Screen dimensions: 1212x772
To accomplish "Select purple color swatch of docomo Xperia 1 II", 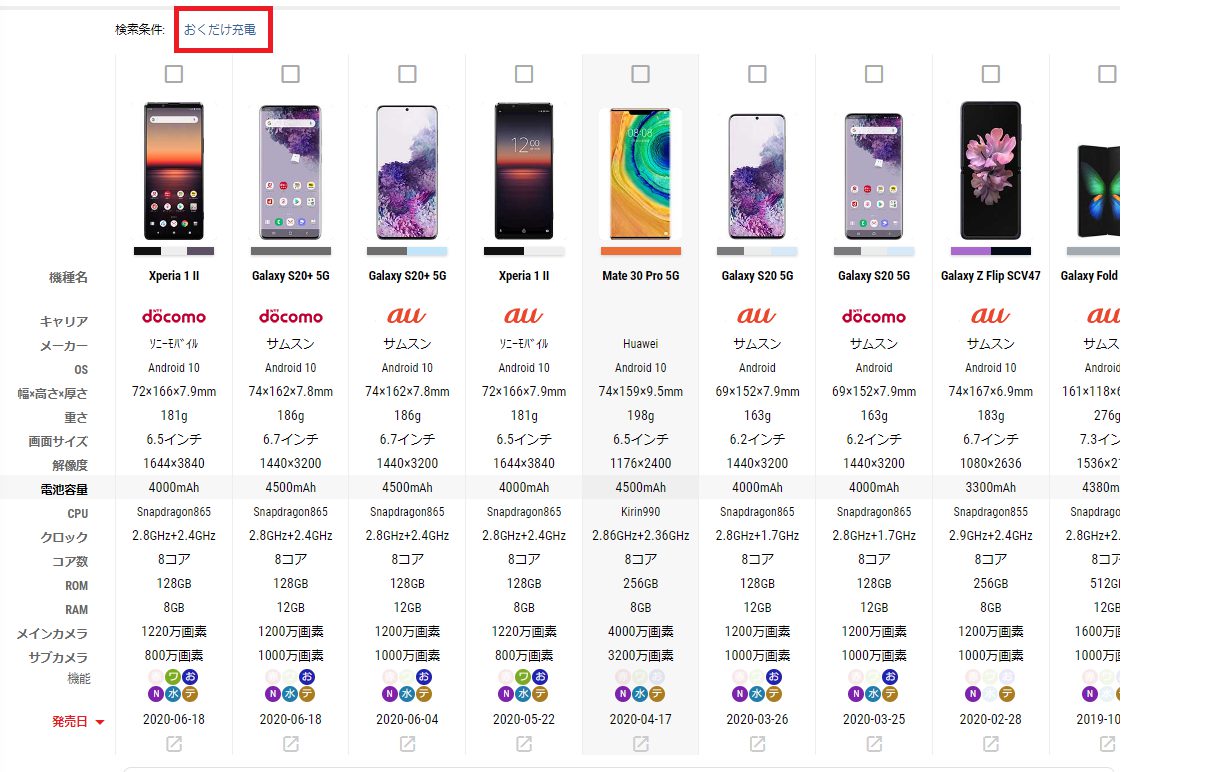I will 201,251.
